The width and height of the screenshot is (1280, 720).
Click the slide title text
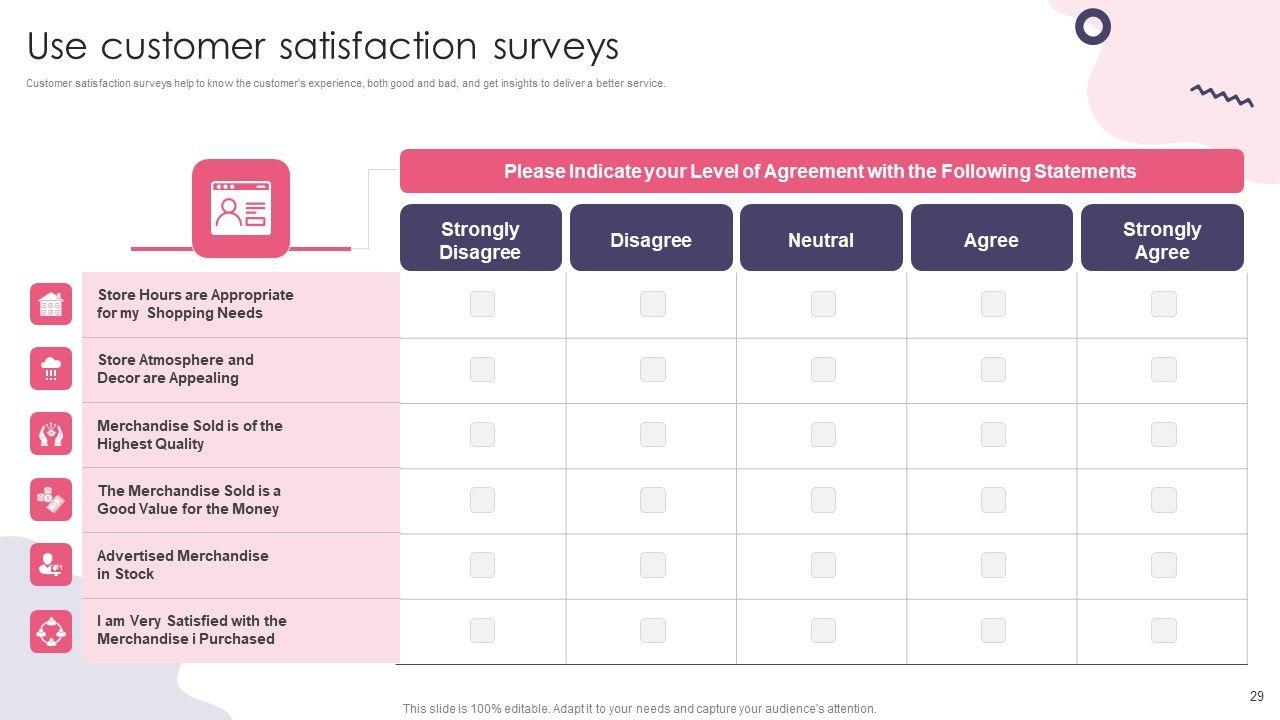click(x=323, y=47)
